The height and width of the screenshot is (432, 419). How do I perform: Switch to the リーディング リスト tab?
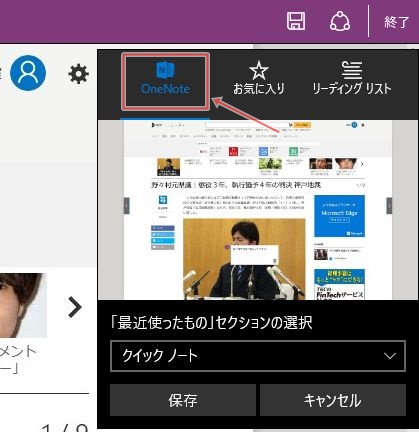coord(352,79)
